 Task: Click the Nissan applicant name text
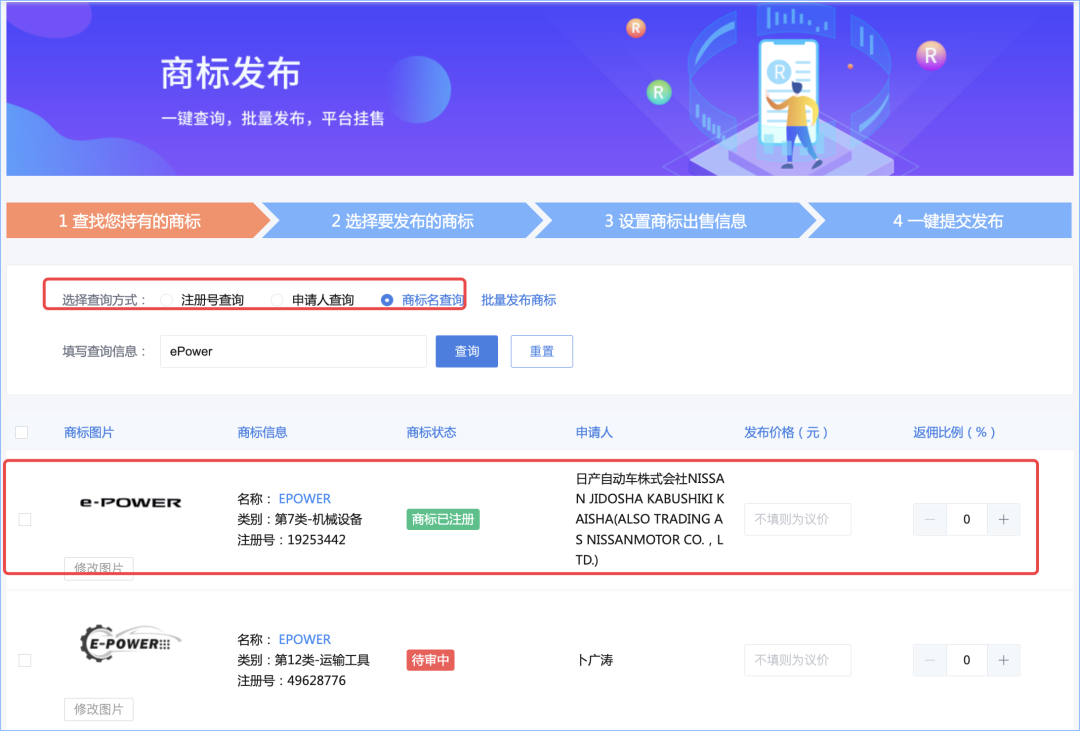tap(650, 519)
